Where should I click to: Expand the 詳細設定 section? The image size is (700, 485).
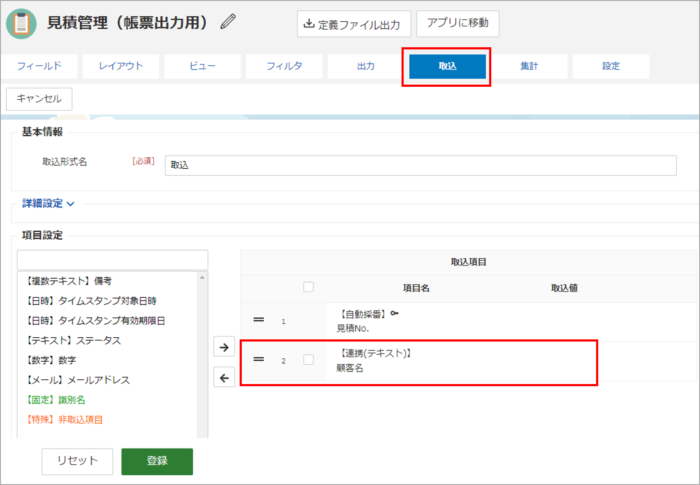48,204
